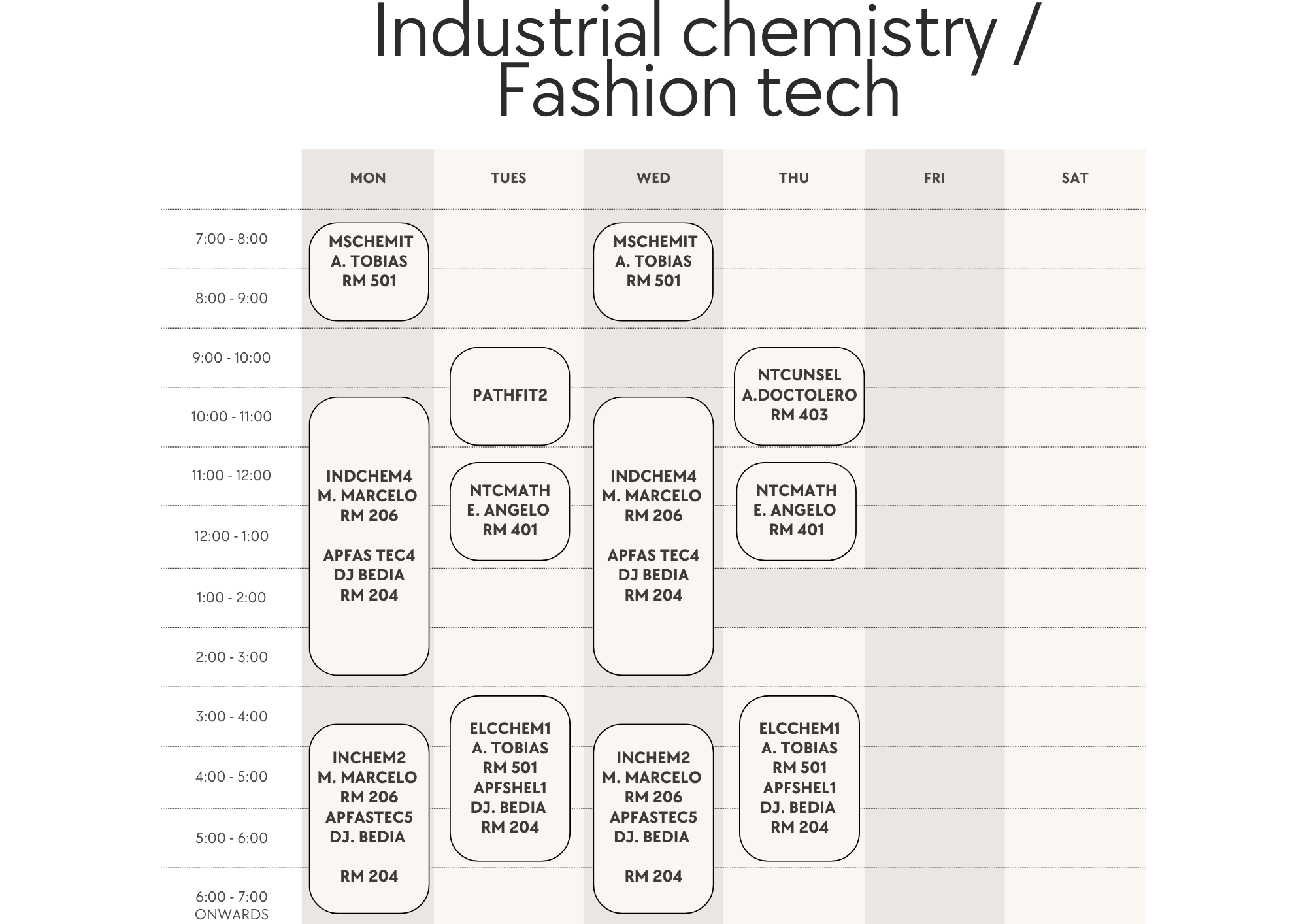The height and width of the screenshot is (924, 1307).
Task: Select the TUES column header
Action: tap(508, 178)
